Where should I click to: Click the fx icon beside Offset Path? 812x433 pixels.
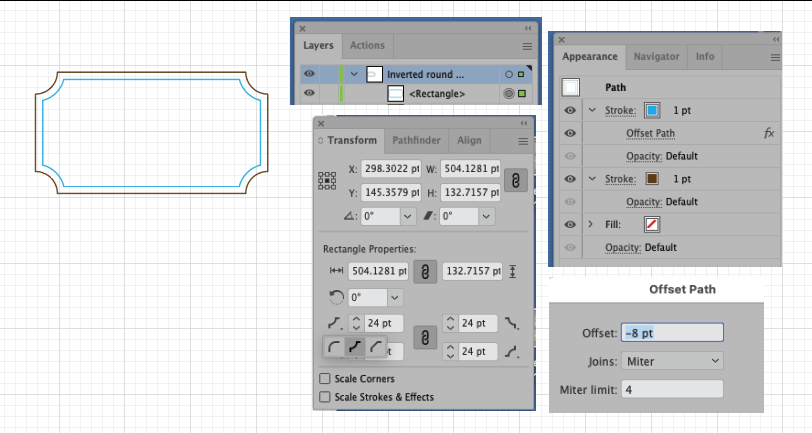(x=769, y=133)
